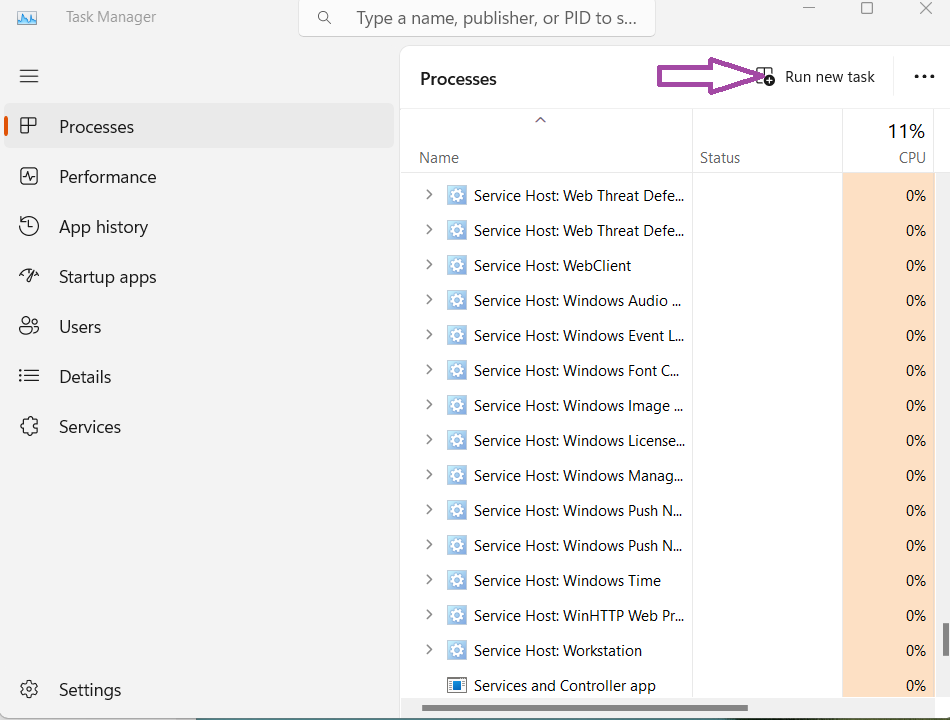Select the Processes page in sidebar

click(96, 127)
